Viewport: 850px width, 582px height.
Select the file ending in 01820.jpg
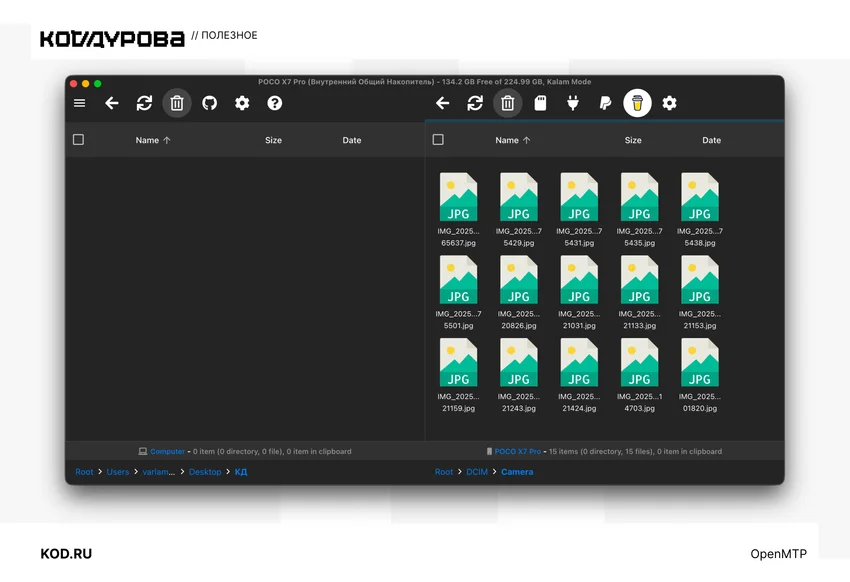pyautogui.click(x=700, y=375)
